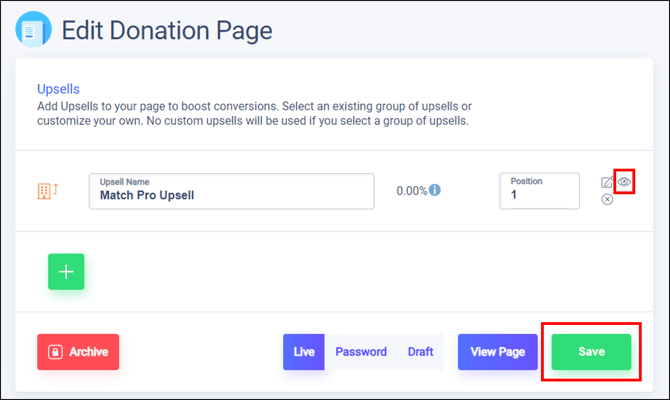Click the Upsells section heading
670x400 pixels.
click(58, 89)
